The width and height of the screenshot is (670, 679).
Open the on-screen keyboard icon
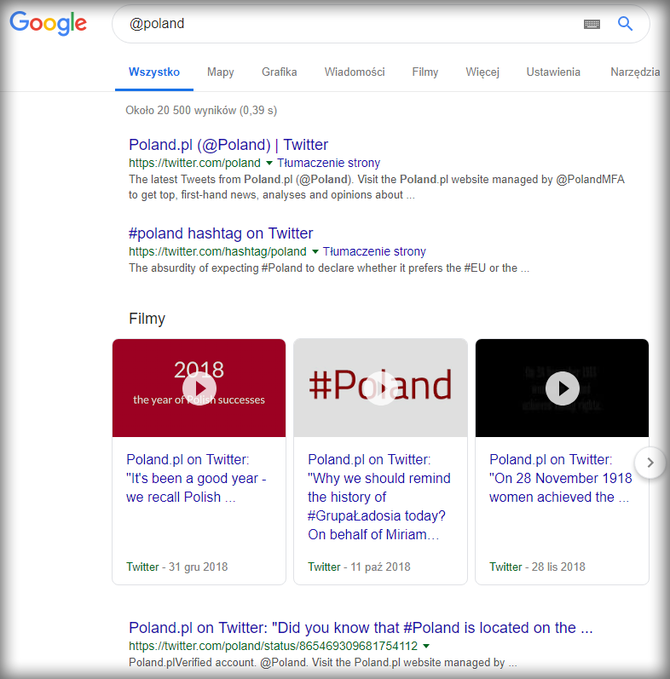(592, 24)
